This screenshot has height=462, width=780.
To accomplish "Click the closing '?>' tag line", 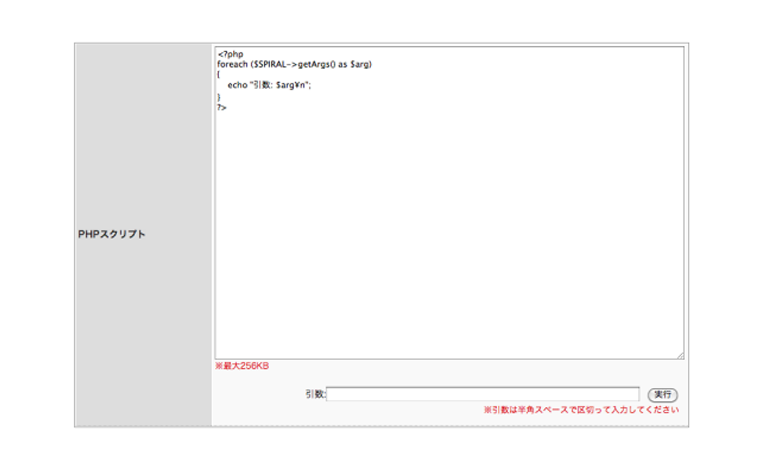I will pos(222,106).
